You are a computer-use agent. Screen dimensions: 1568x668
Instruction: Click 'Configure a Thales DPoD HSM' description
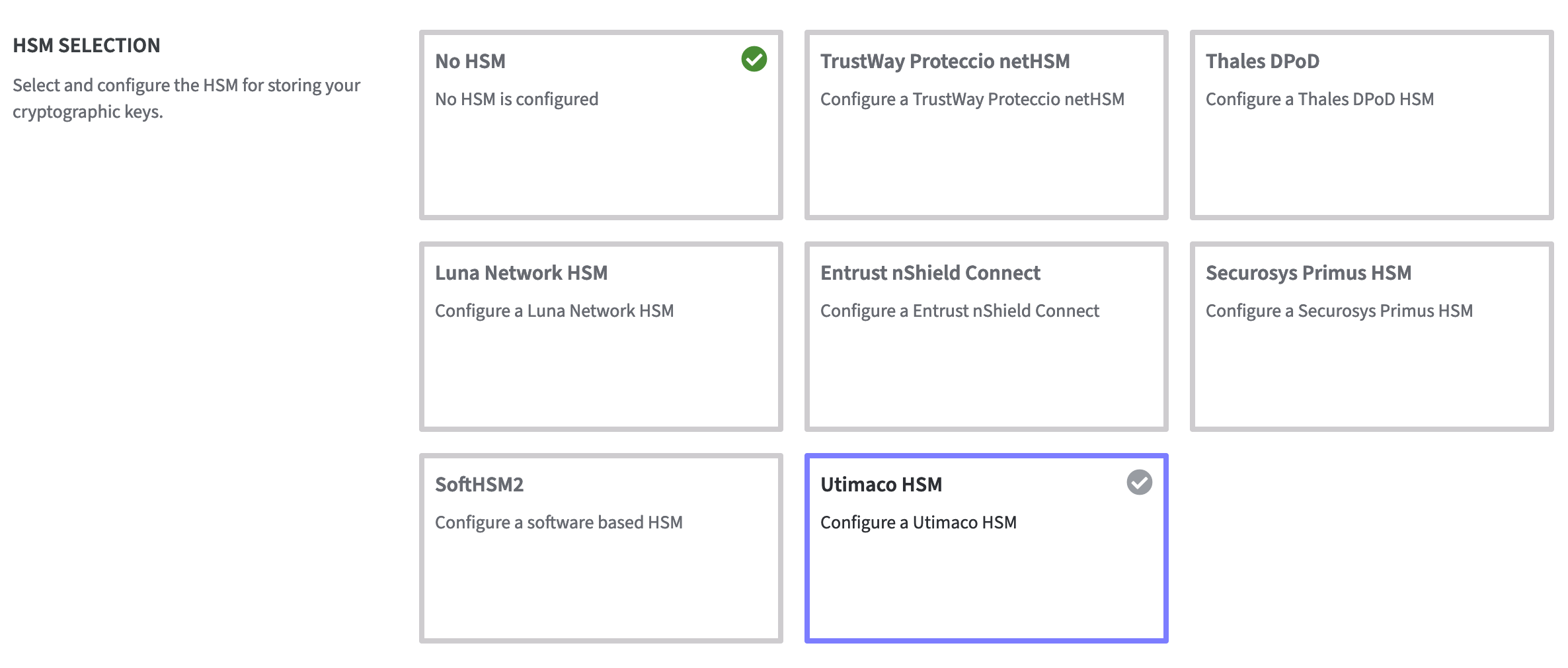tap(1319, 99)
